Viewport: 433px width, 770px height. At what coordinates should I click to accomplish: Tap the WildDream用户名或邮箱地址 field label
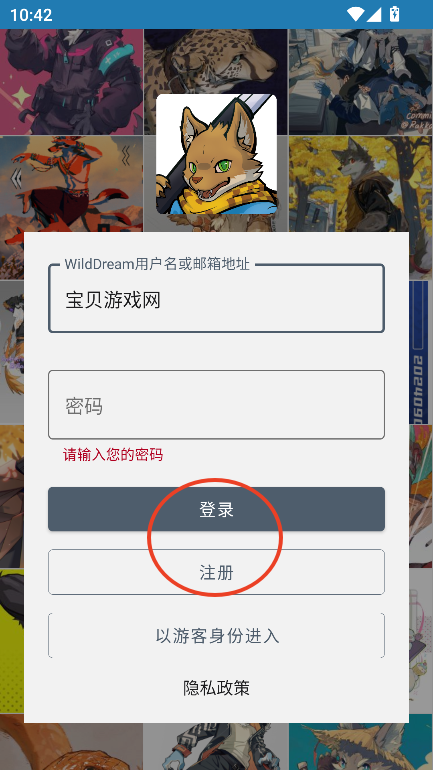coord(157,264)
